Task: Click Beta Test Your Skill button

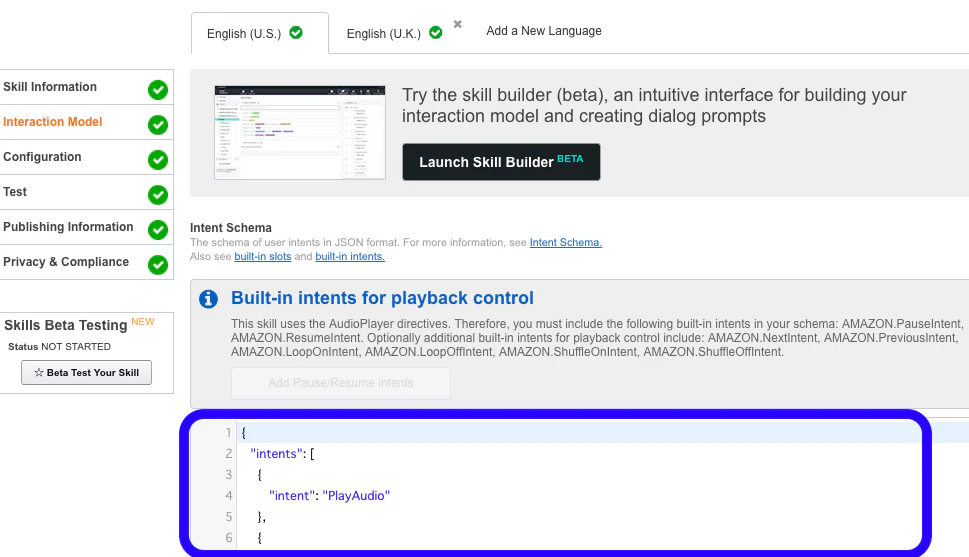Action: [x=87, y=373]
